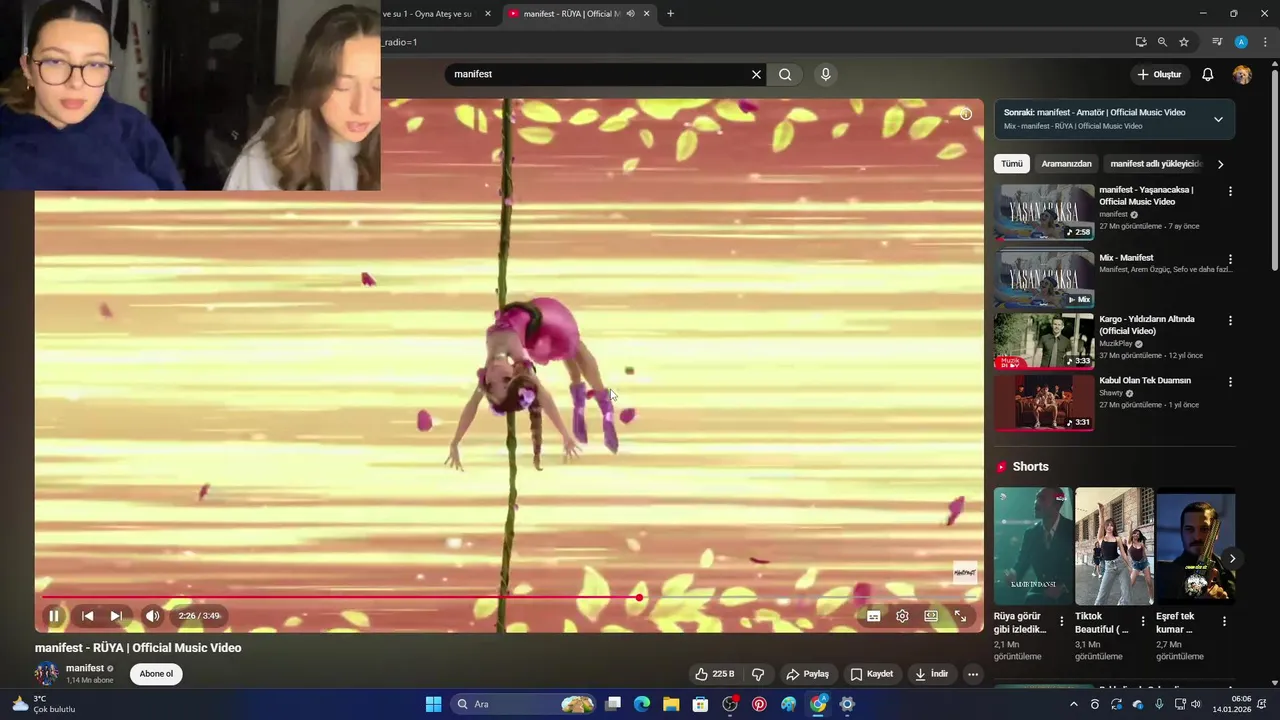
Task: Open options for Tiktok Beautiful short
Action: coord(1143,622)
